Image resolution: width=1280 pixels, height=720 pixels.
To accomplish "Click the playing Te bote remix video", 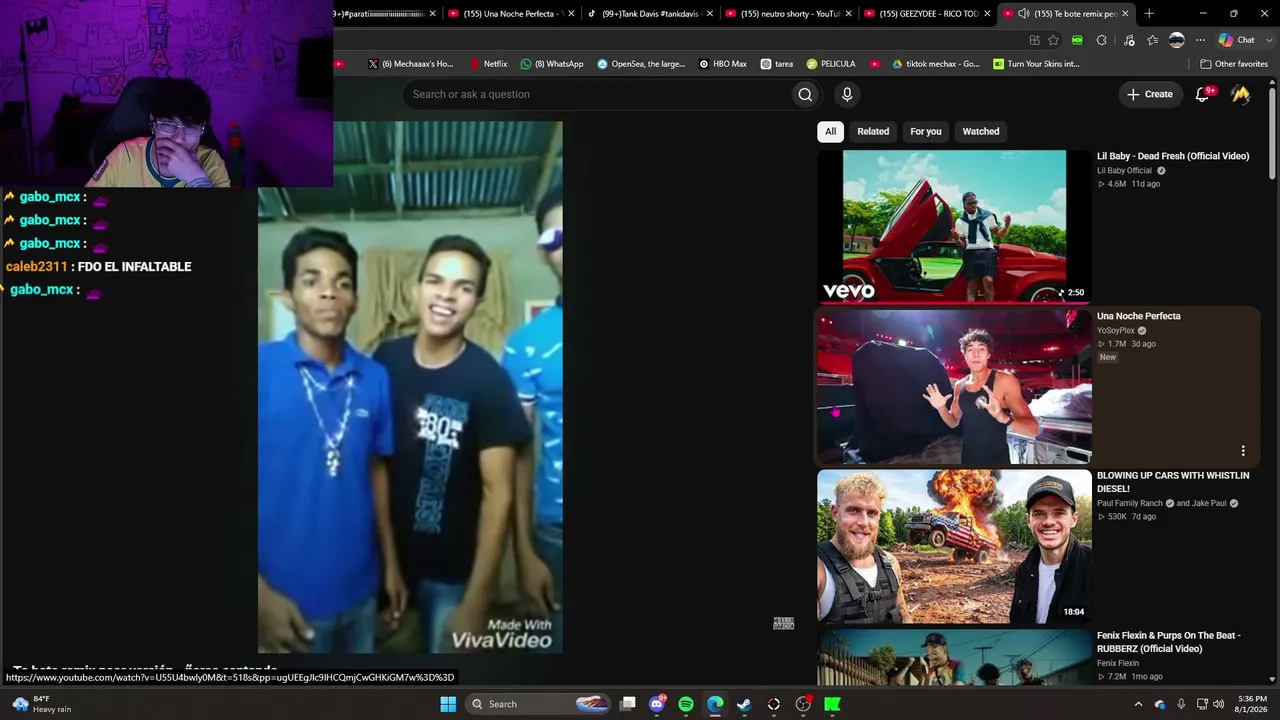I will click(x=410, y=387).
